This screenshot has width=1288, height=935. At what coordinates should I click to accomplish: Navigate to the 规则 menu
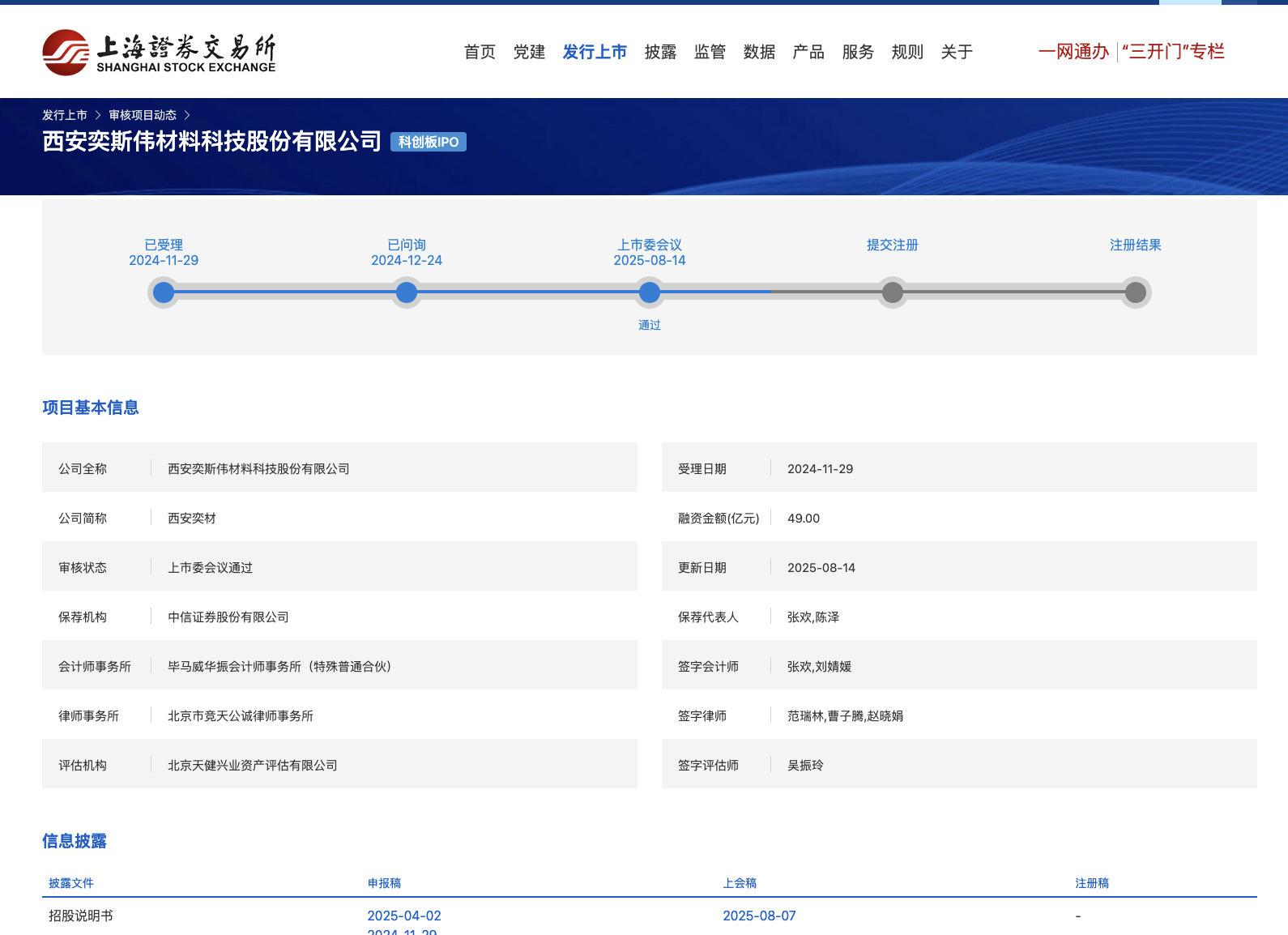907,52
